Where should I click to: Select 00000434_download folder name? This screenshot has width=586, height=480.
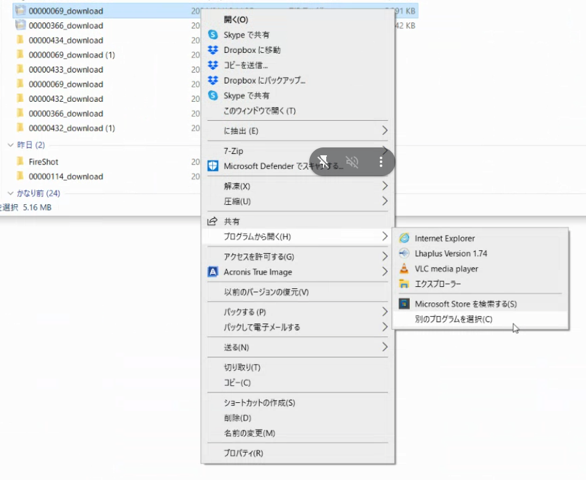tap(66, 40)
